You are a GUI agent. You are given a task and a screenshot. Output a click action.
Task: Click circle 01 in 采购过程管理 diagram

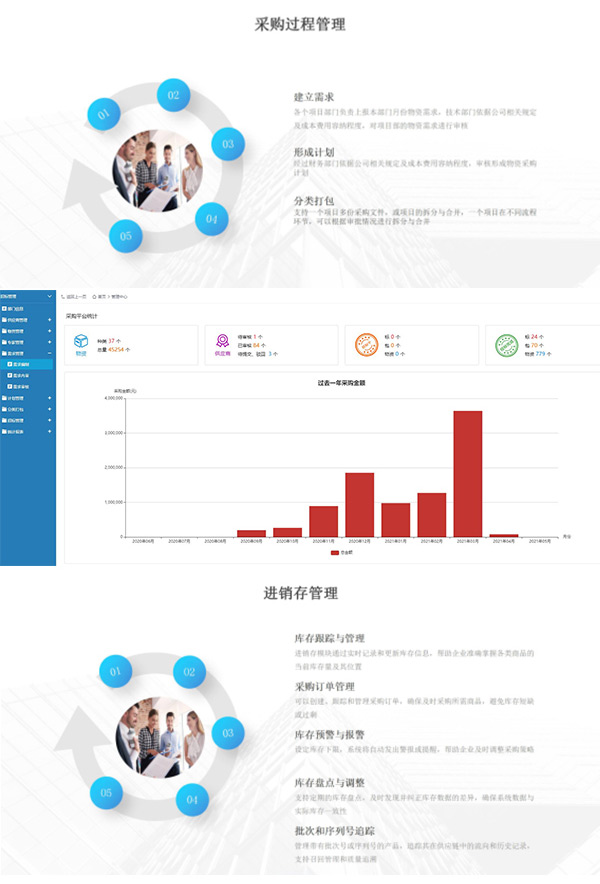click(x=105, y=115)
